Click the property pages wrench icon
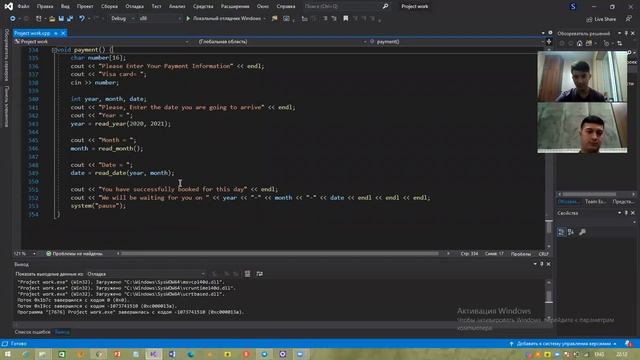This screenshot has width=640, height=360. [x=582, y=232]
